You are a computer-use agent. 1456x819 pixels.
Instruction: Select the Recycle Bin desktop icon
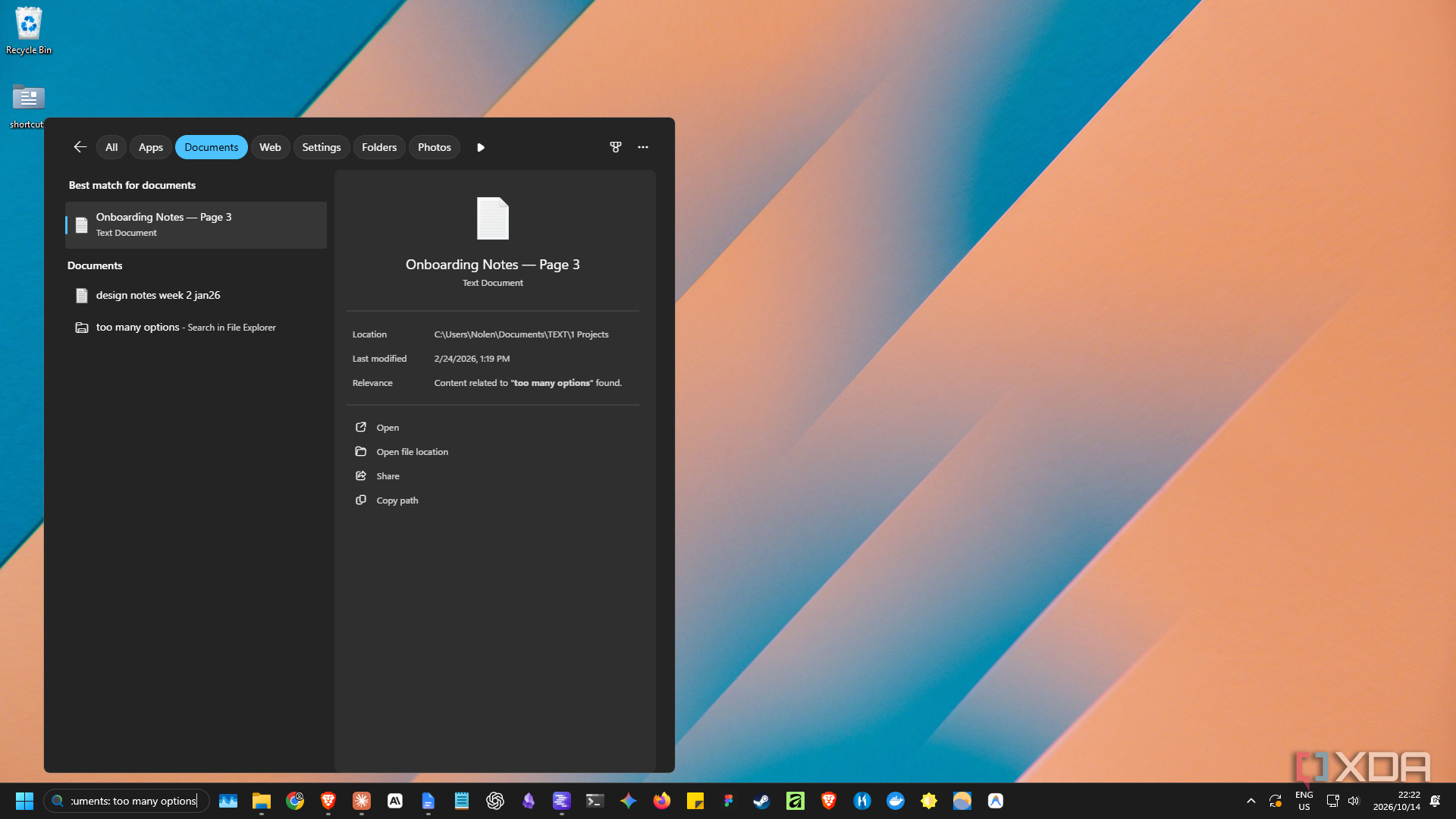[29, 31]
